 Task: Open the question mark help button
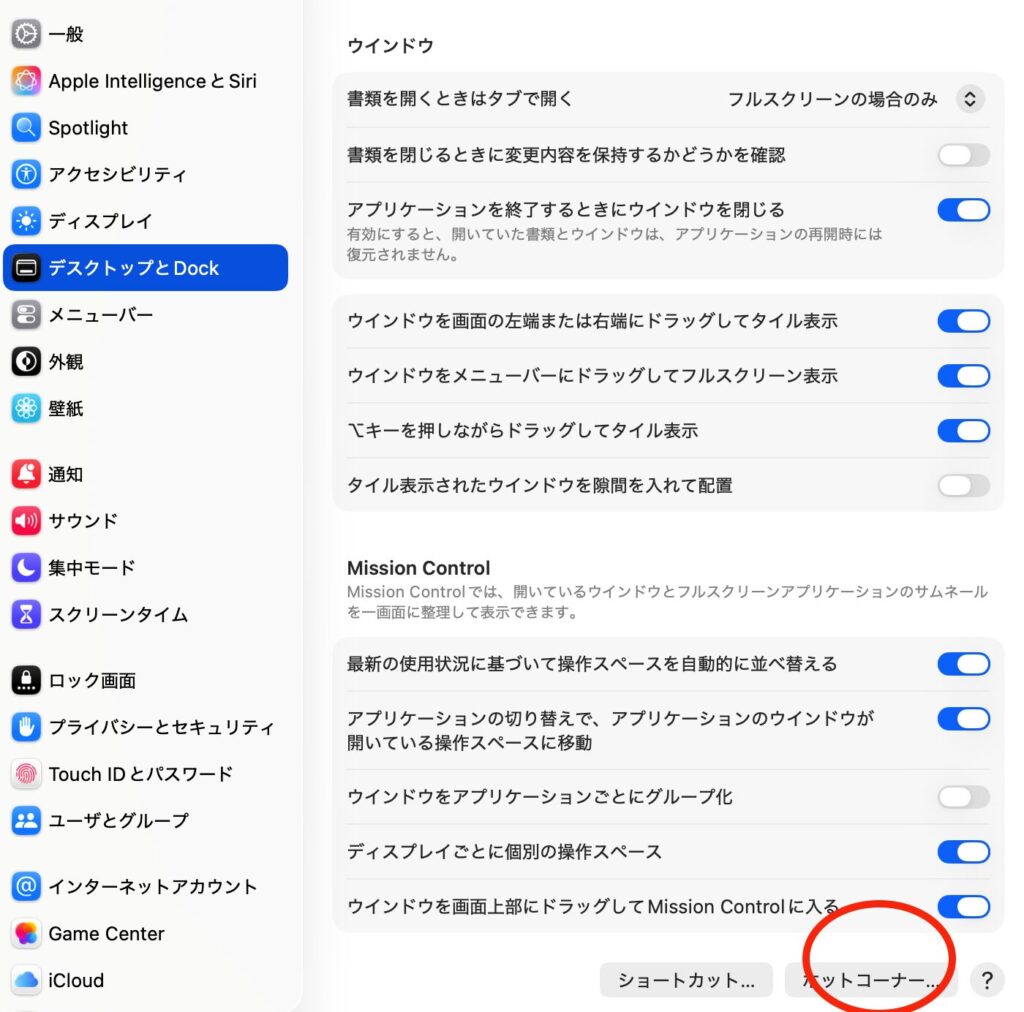point(987,980)
